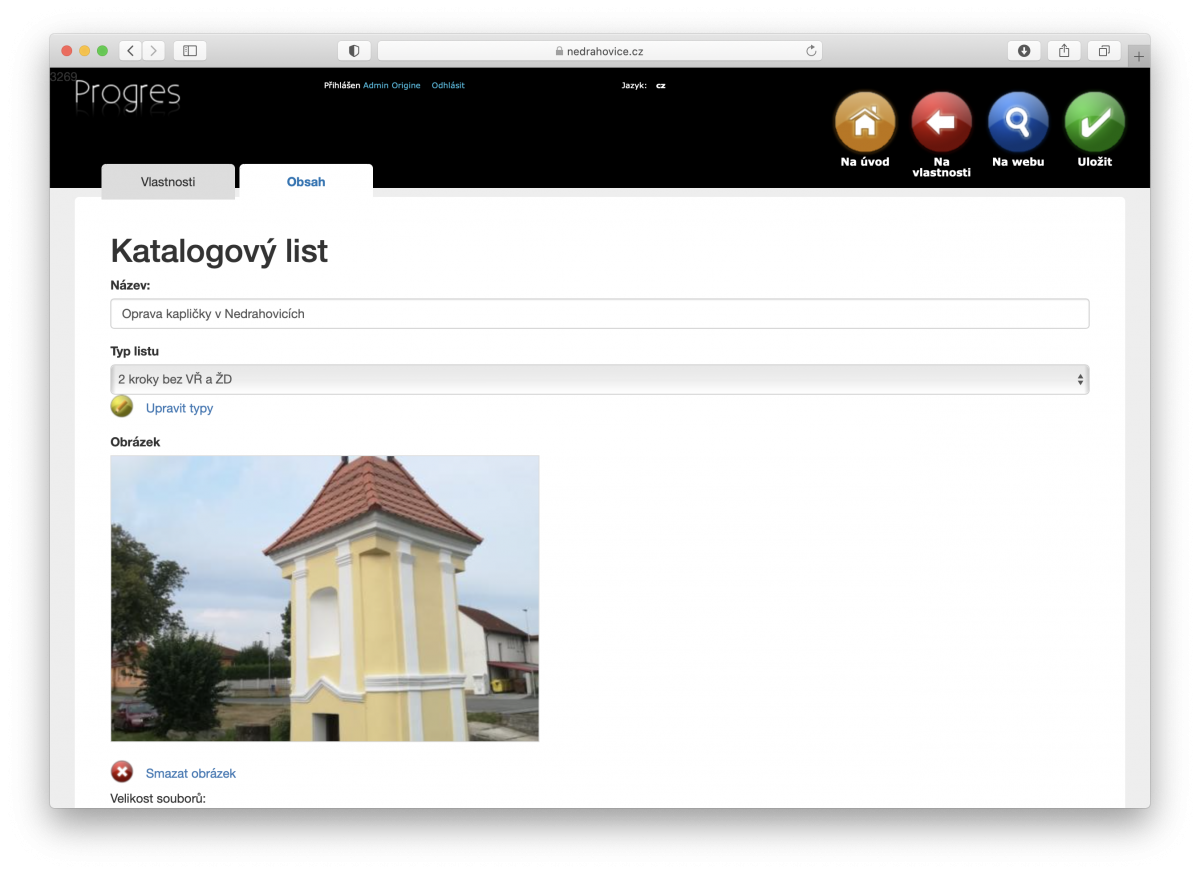Open Upravit typy link
1200x874 pixels.
(x=180, y=408)
